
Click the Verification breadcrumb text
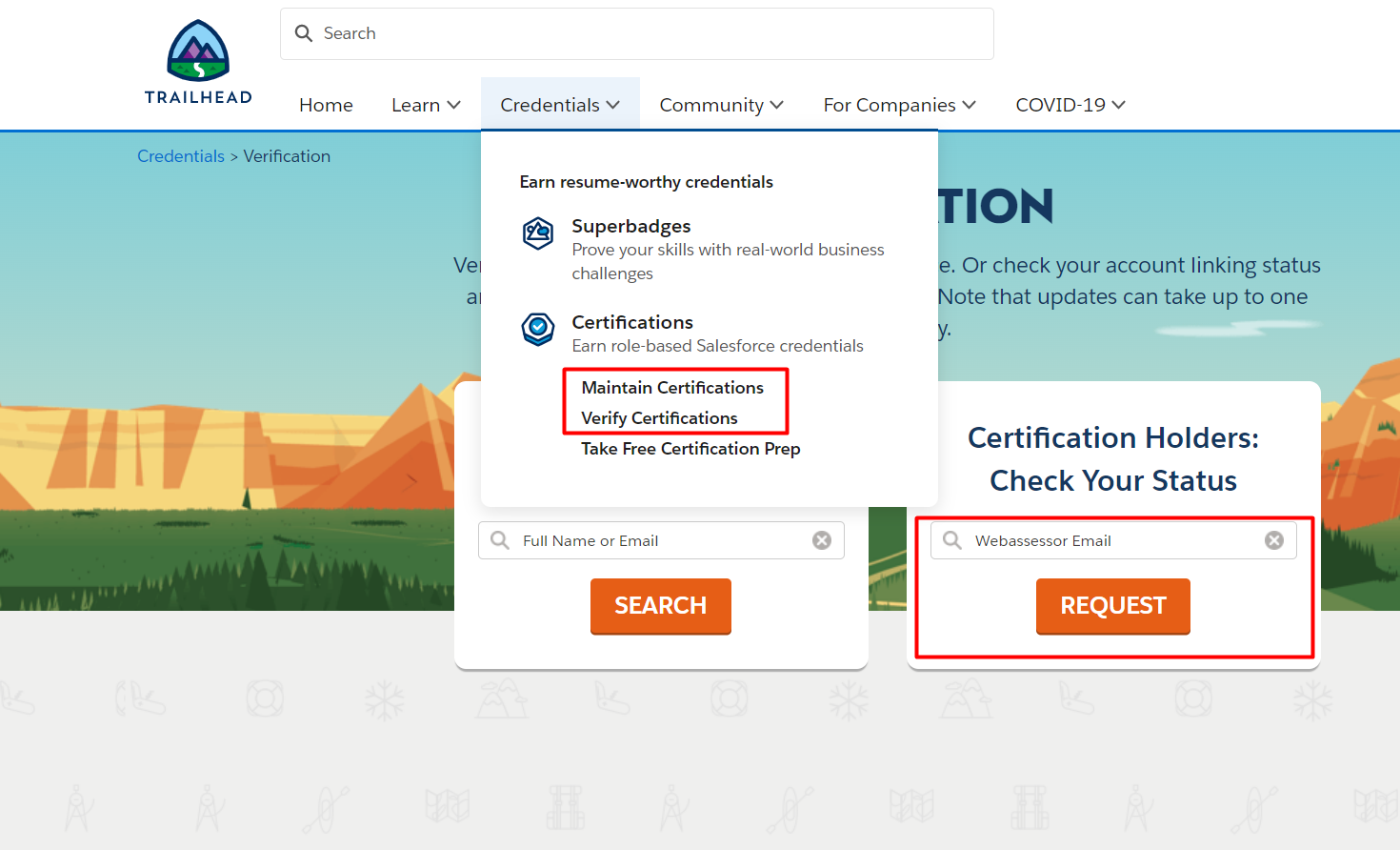tap(287, 156)
